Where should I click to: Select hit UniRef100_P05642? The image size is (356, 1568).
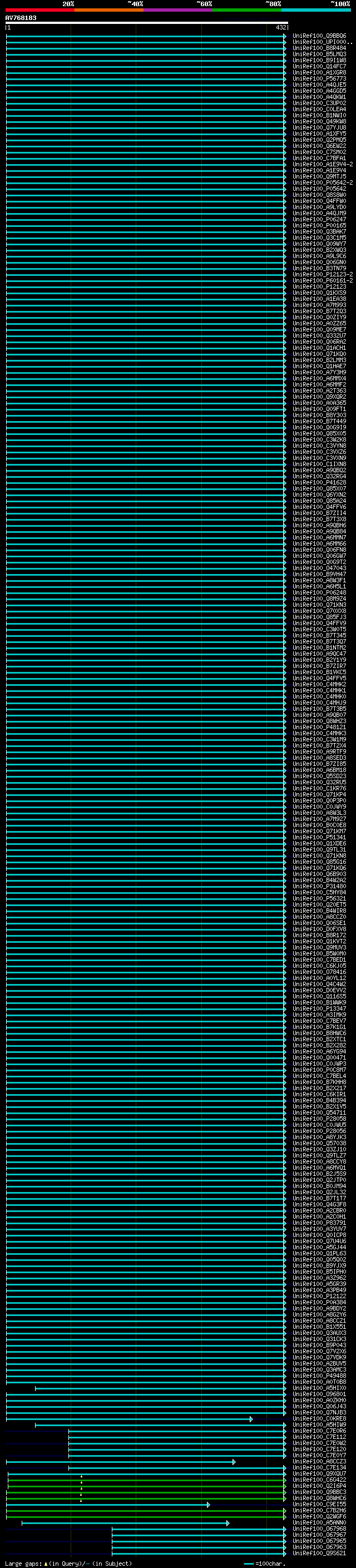point(319,189)
